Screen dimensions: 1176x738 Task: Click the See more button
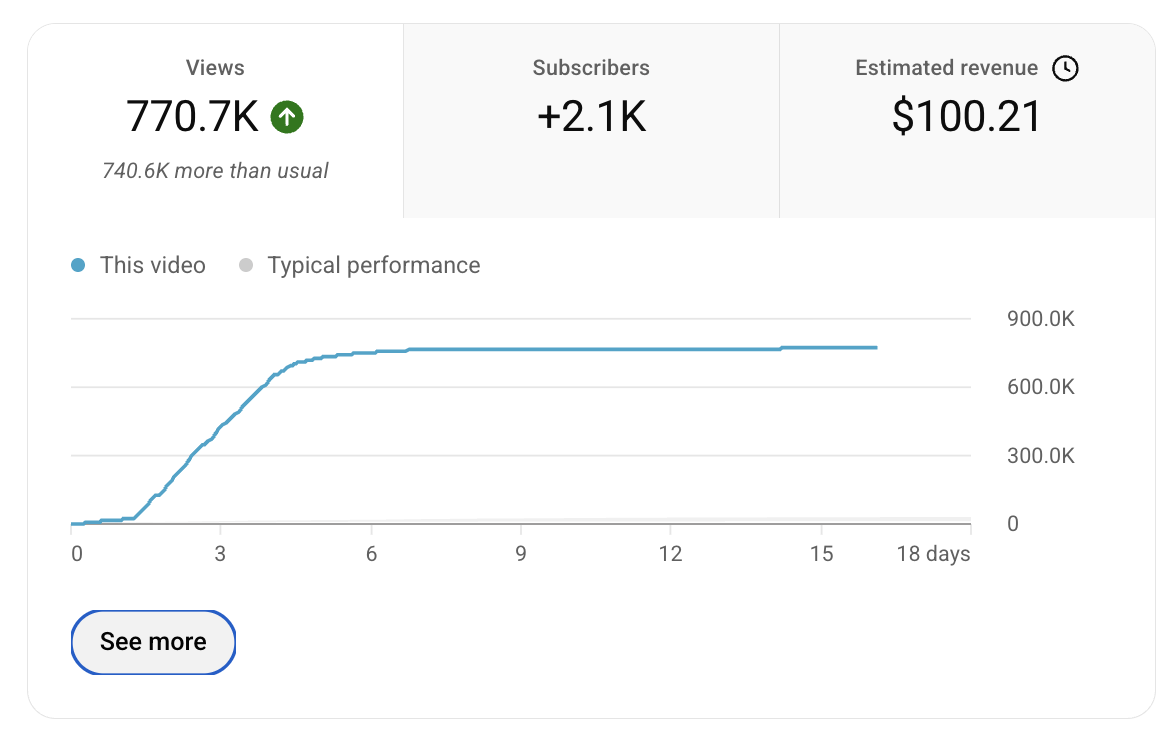(153, 642)
